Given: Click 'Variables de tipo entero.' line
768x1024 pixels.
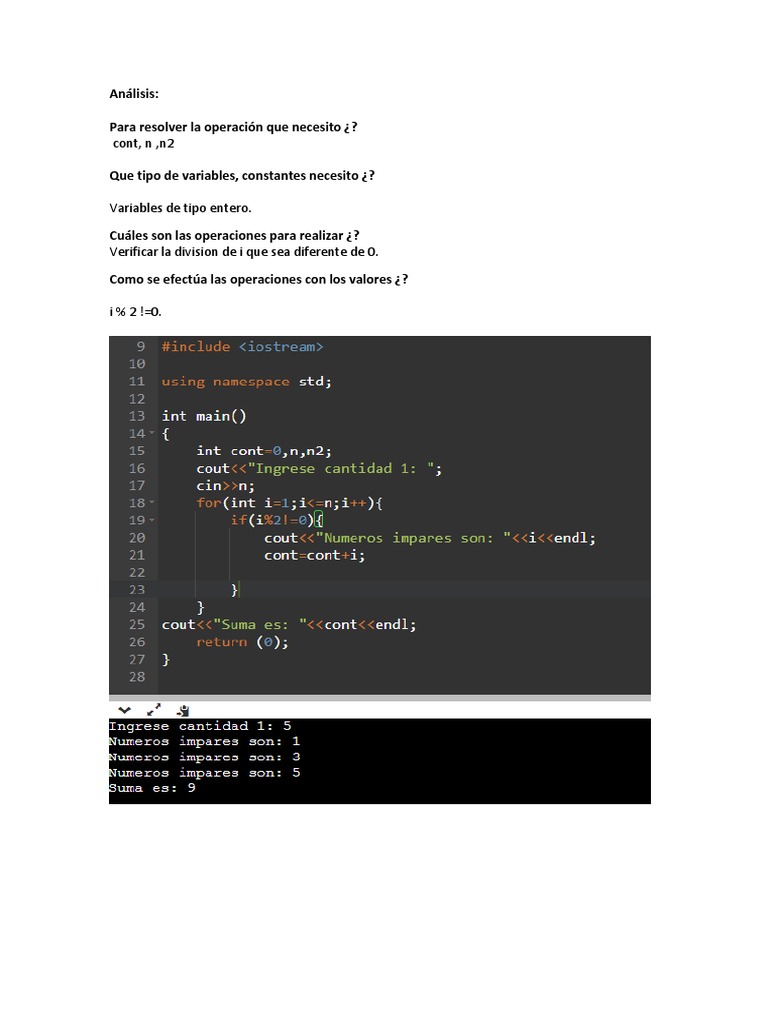Looking at the screenshot, I should pos(180,208).
